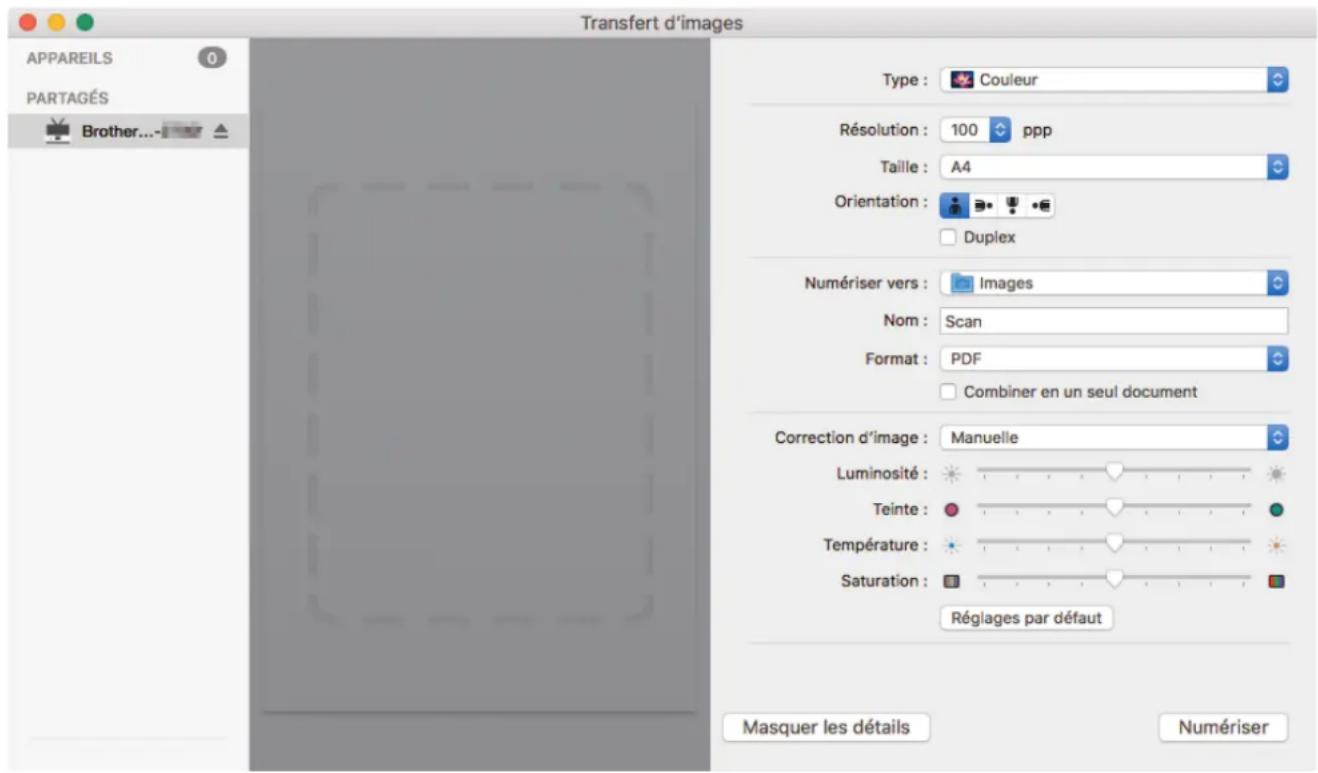This screenshot has width=1318, height=773.
Task: Click the Nom field containing Scan
Action: (x=1114, y=322)
